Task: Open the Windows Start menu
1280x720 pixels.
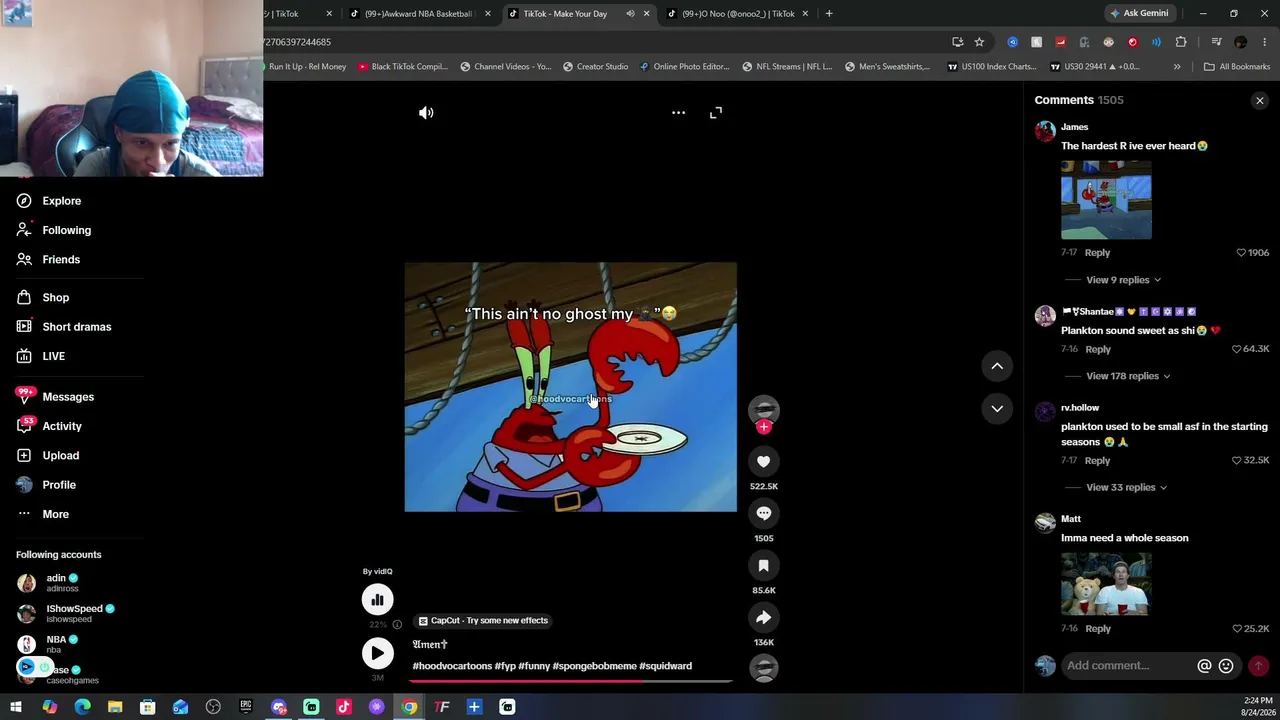Action: [x=16, y=707]
